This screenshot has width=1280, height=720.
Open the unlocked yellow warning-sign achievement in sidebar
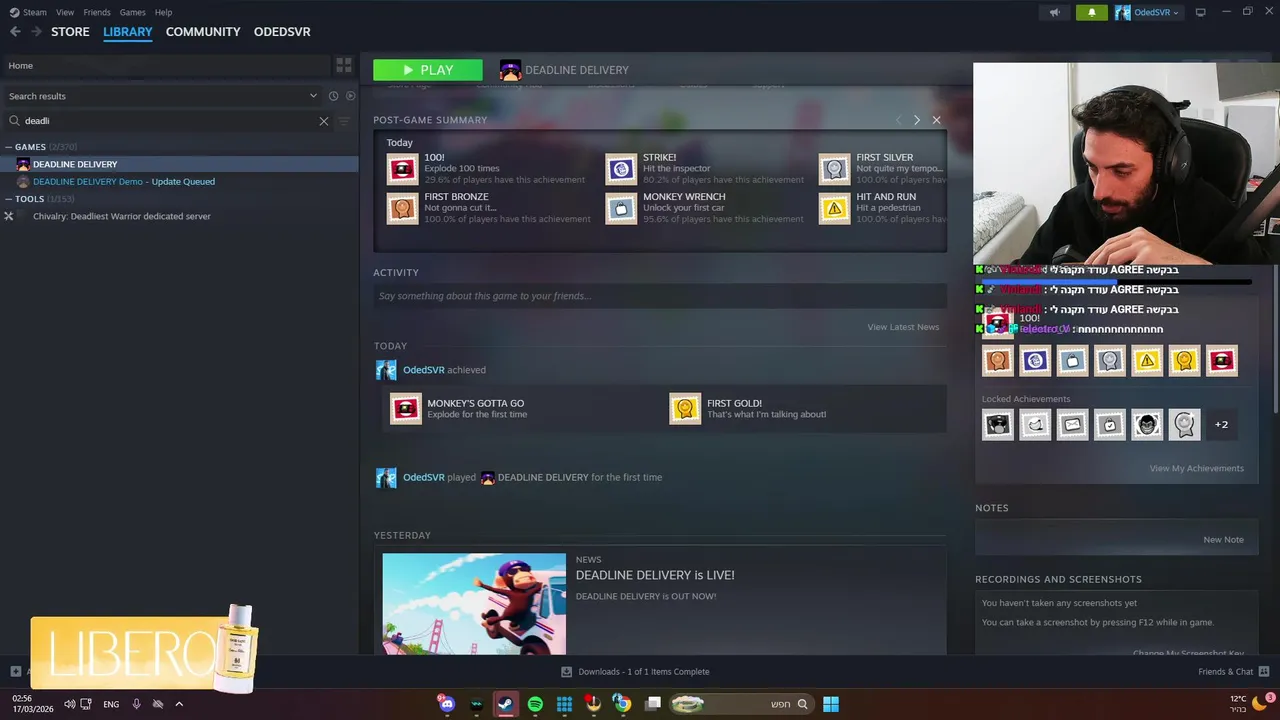1147,360
